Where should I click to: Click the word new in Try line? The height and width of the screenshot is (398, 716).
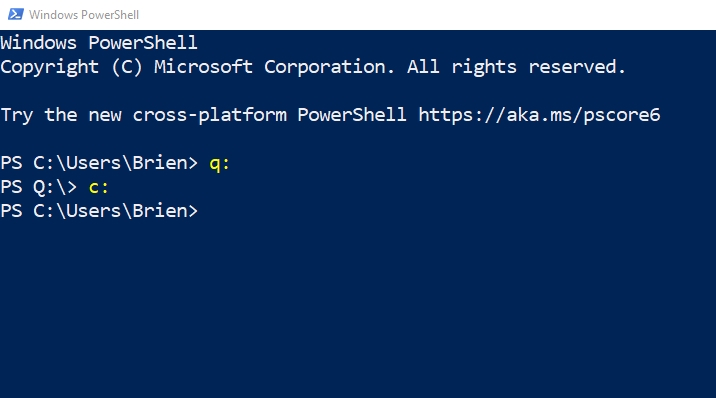click(105, 115)
